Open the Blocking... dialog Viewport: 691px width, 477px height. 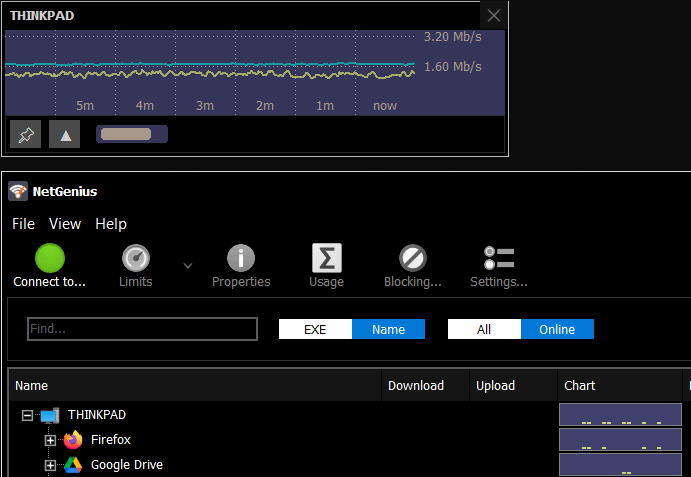[412, 266]
